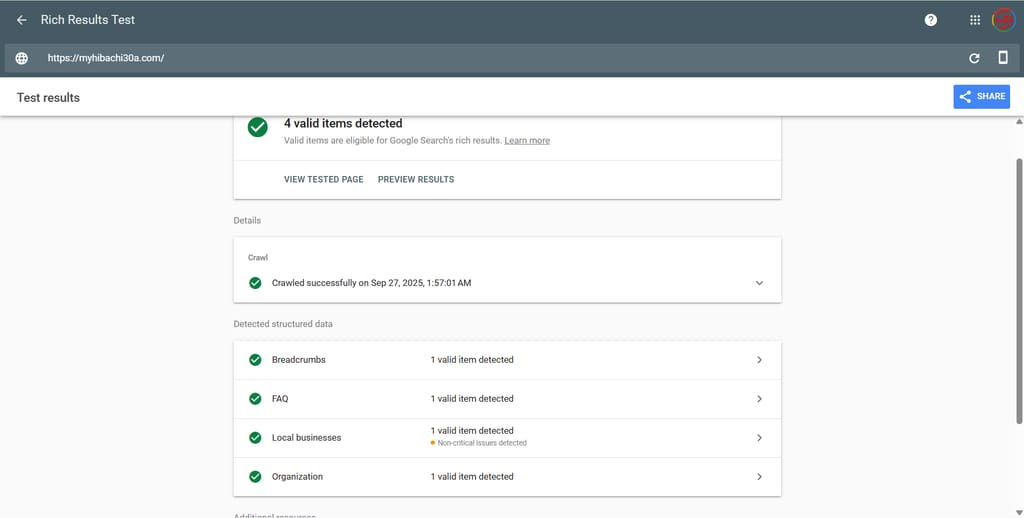Screen dimensions: 1024x518
Task: Click the vertical scrollbar thumb
Action: coord(1019,291)
